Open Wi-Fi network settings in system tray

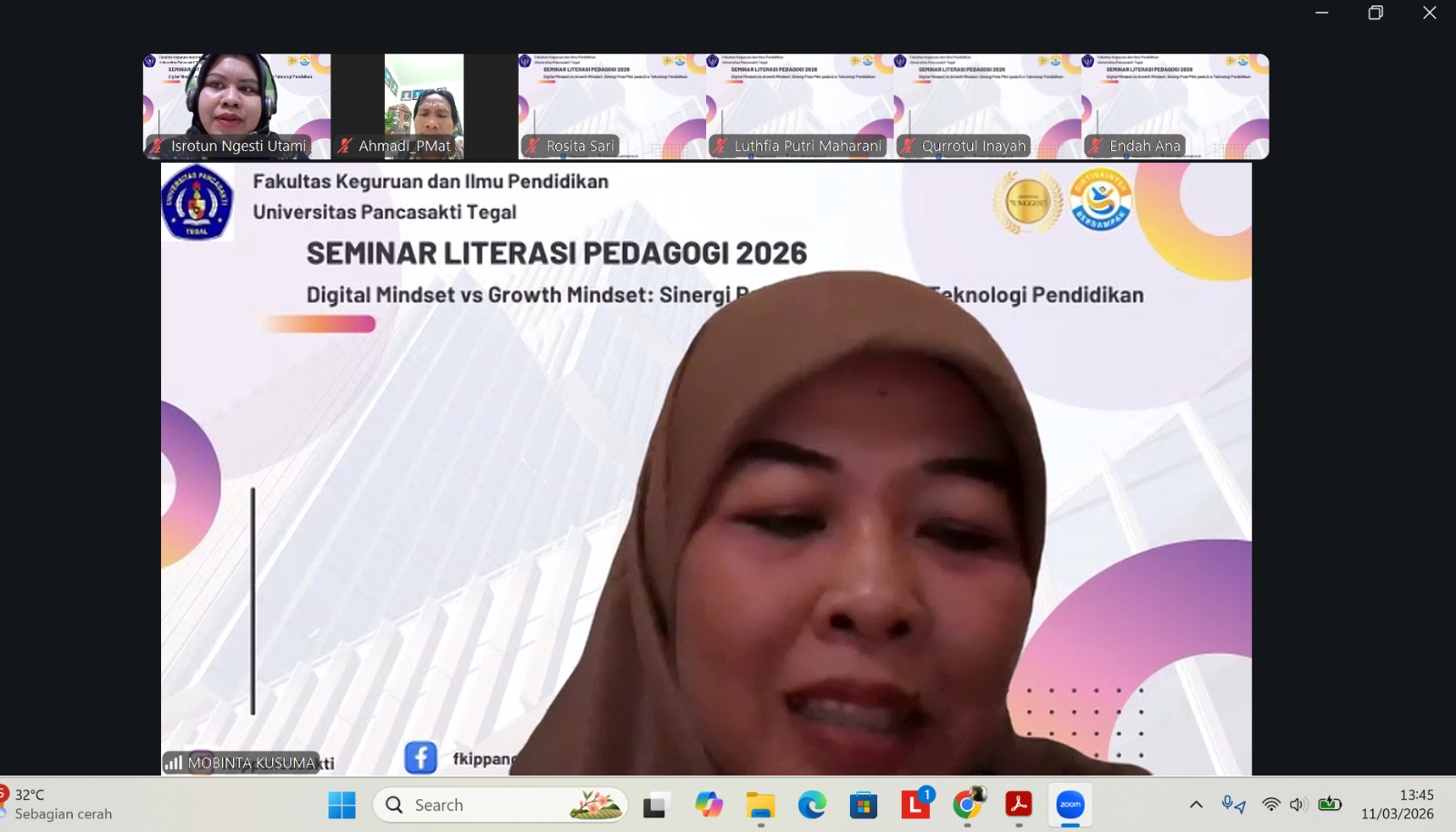coord(1271,805)
